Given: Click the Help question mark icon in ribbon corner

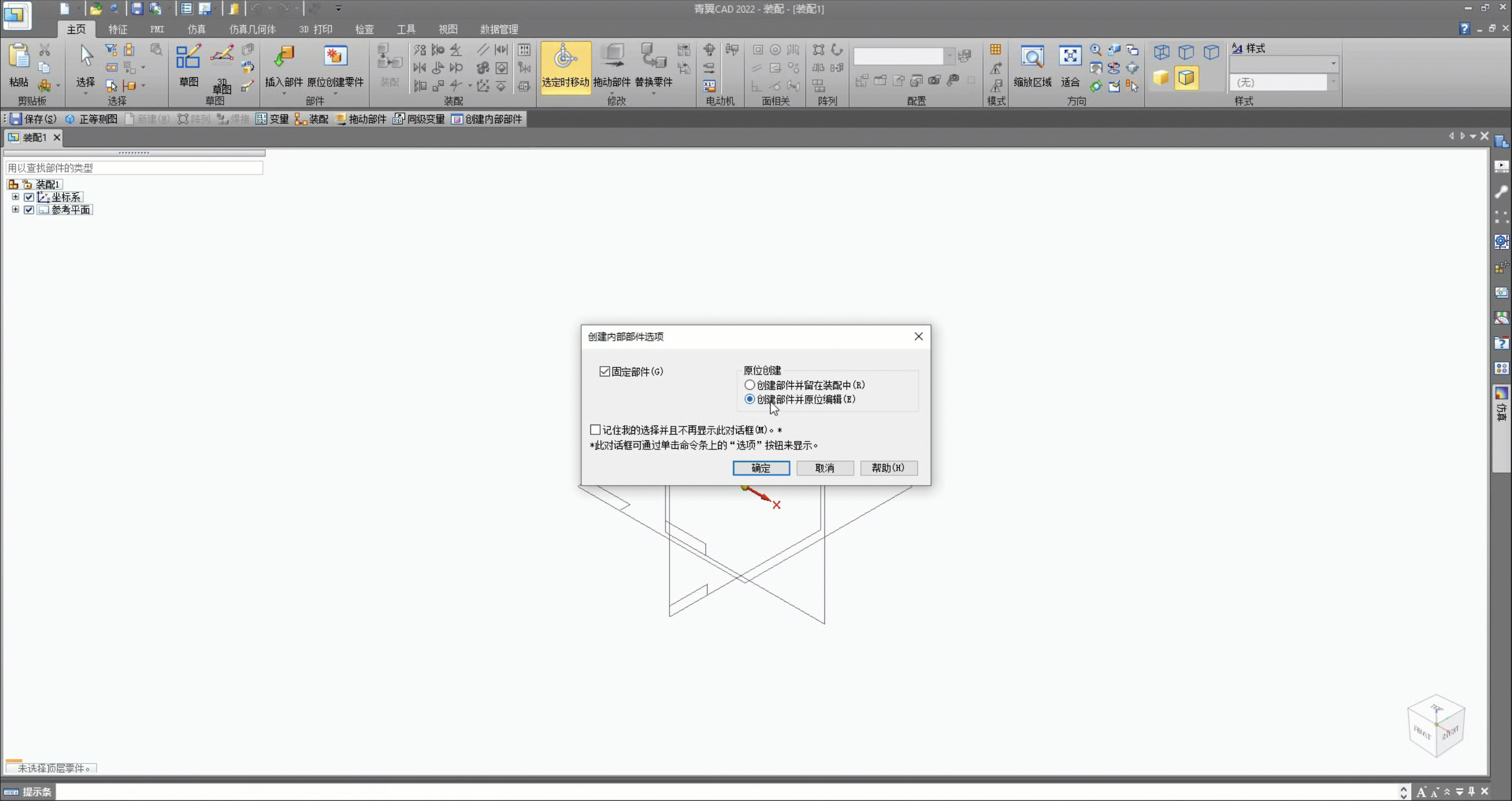Looking at the screenshot, I should (1464, 28).
